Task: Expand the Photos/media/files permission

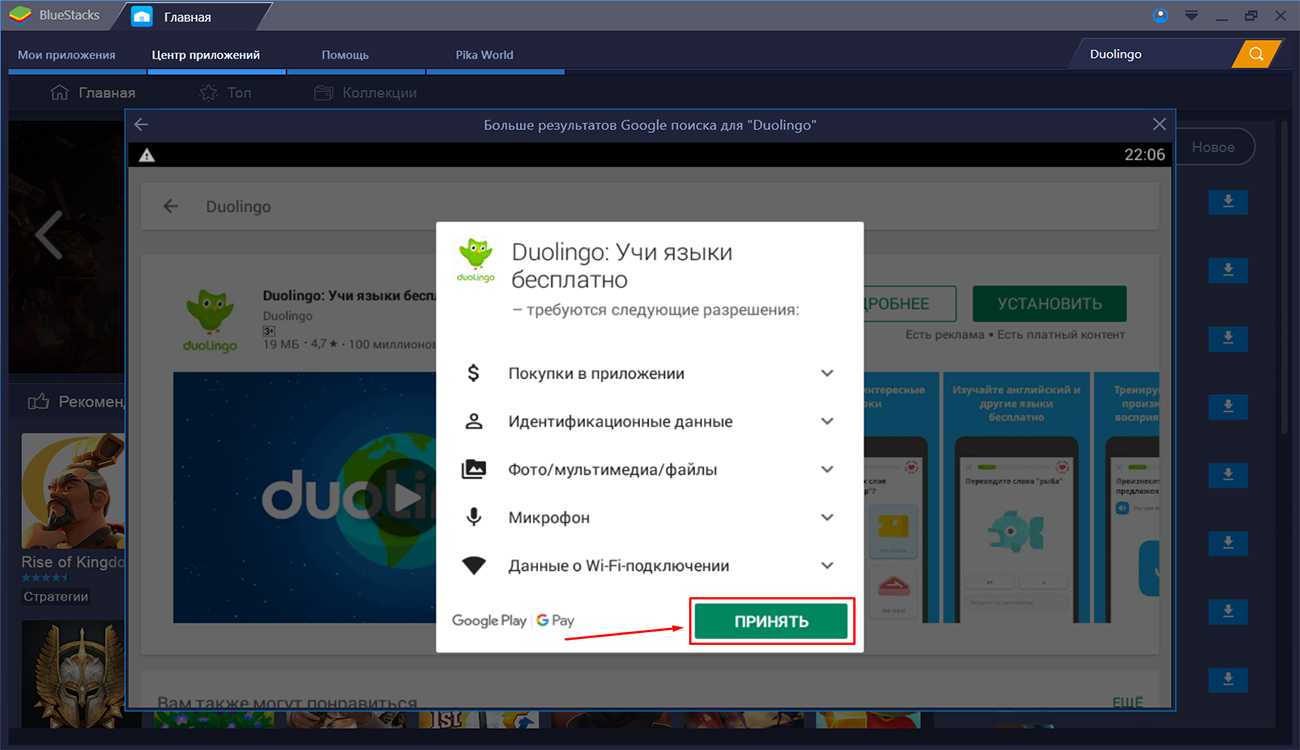Action: [x=826, y=469]
